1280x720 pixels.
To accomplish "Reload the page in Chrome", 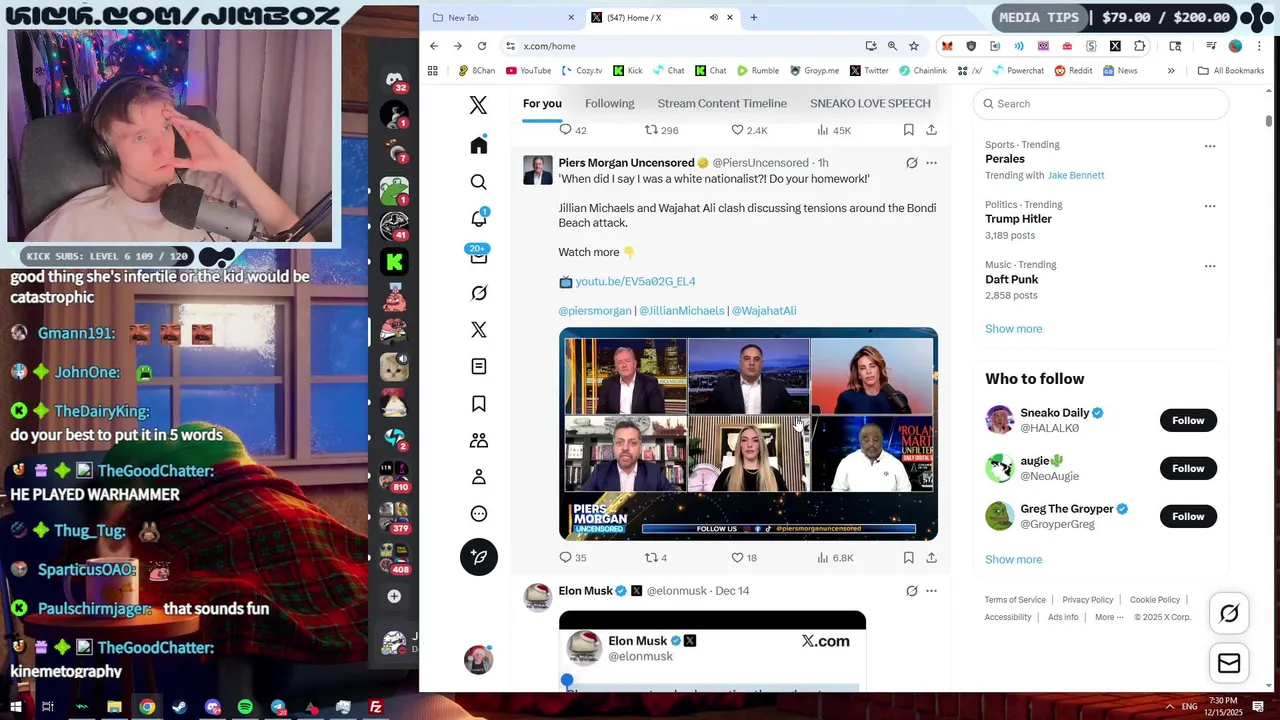I will (x=482, y=46).
